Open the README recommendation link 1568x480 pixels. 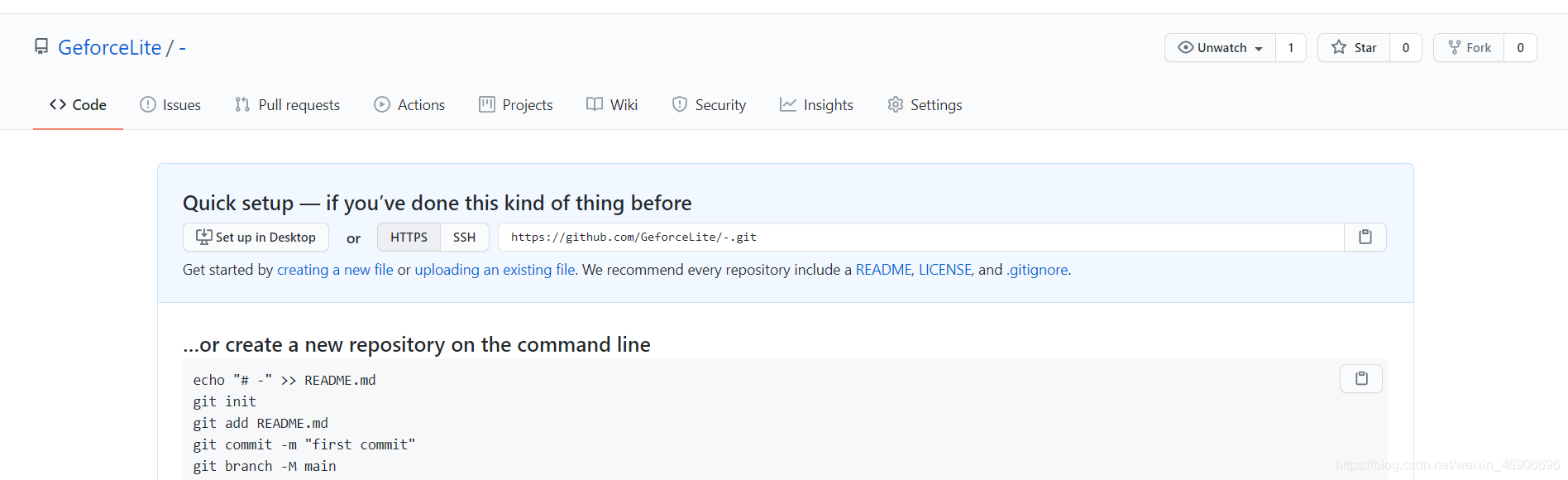point(883,269)
